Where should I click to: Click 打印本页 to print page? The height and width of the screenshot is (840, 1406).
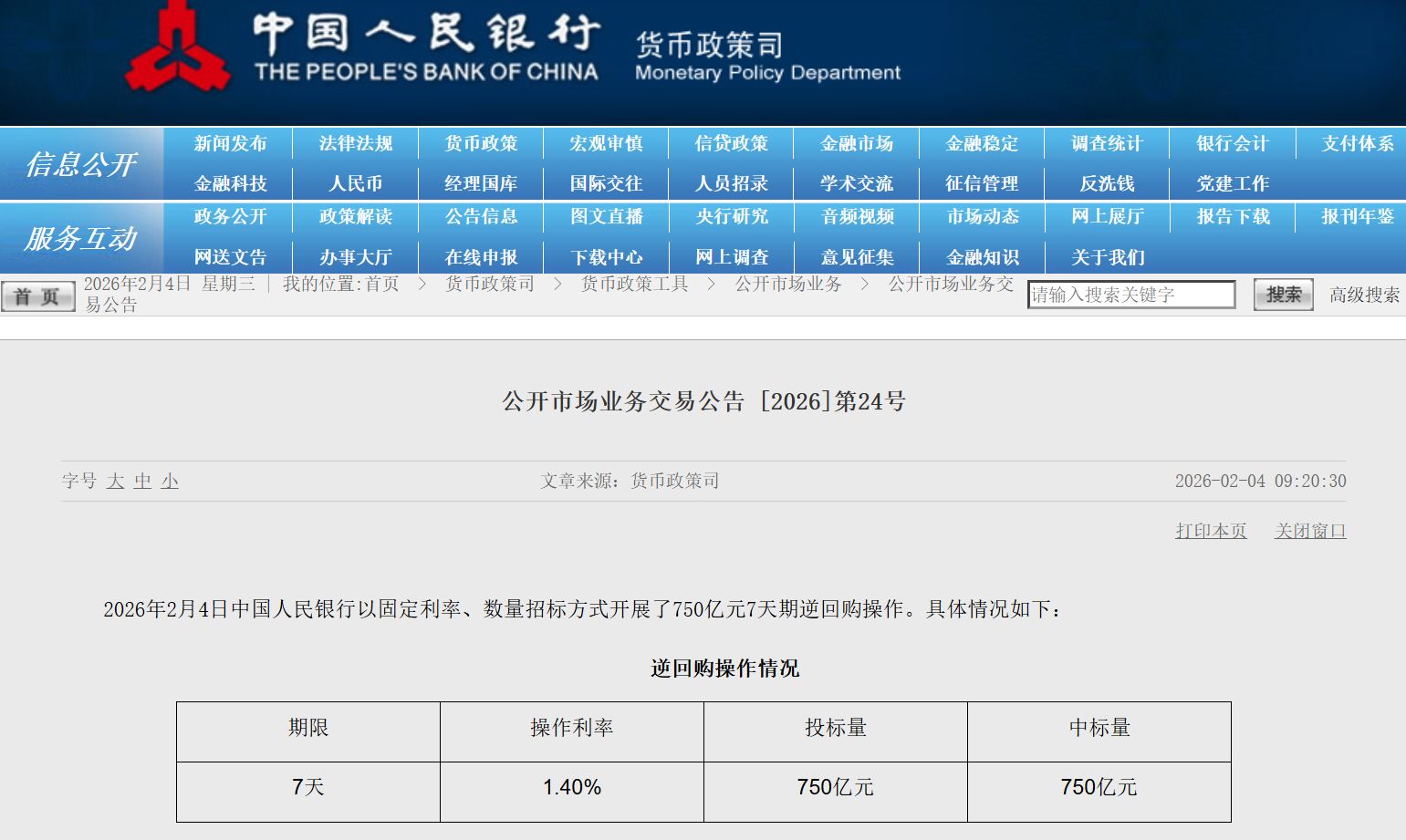click(1210, 531)
